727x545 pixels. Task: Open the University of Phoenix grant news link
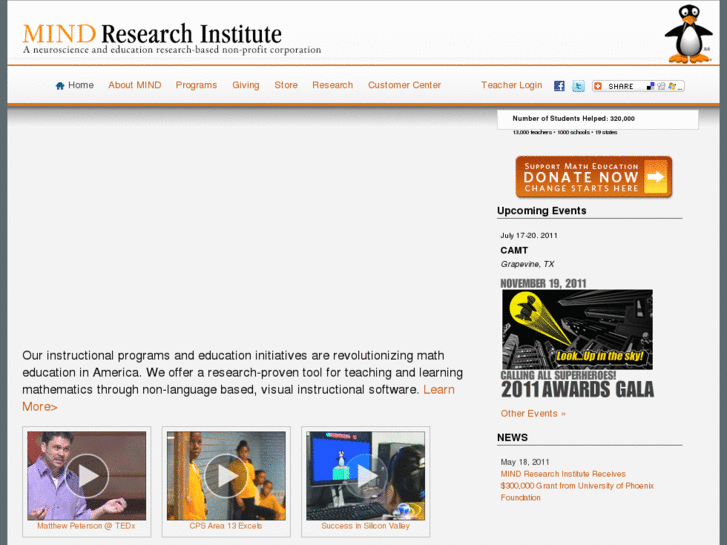[577, 486]
